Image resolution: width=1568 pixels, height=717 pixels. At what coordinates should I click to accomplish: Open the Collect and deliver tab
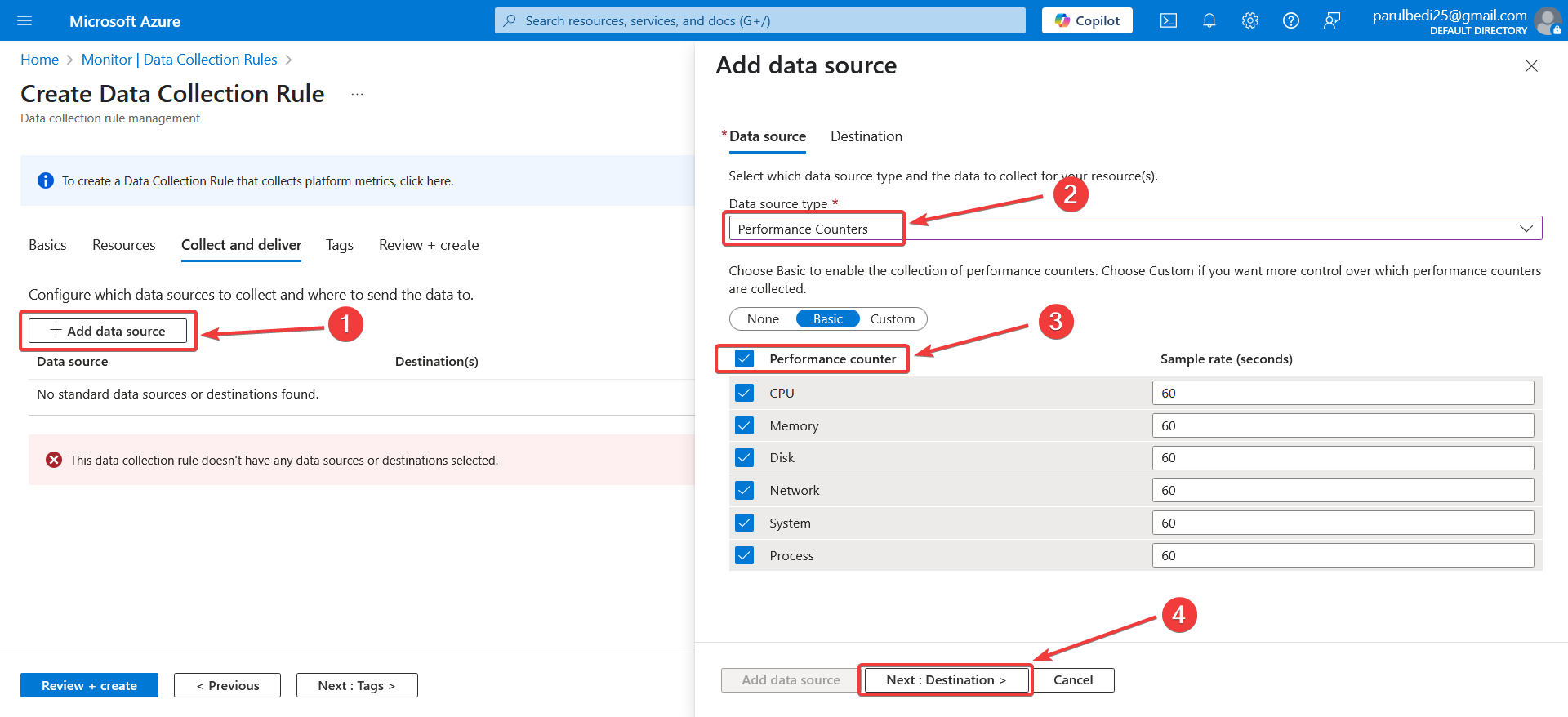coord(241,245)
